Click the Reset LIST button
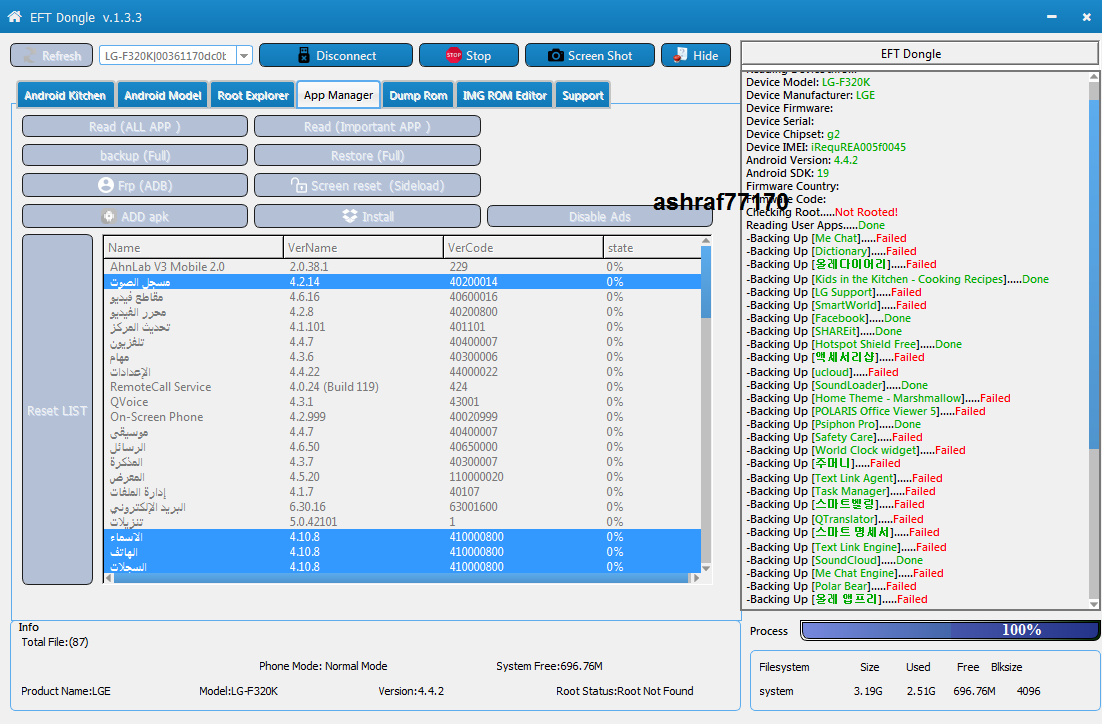The height and width of the screenshot is (724, 1102). (x=58, y=410)
